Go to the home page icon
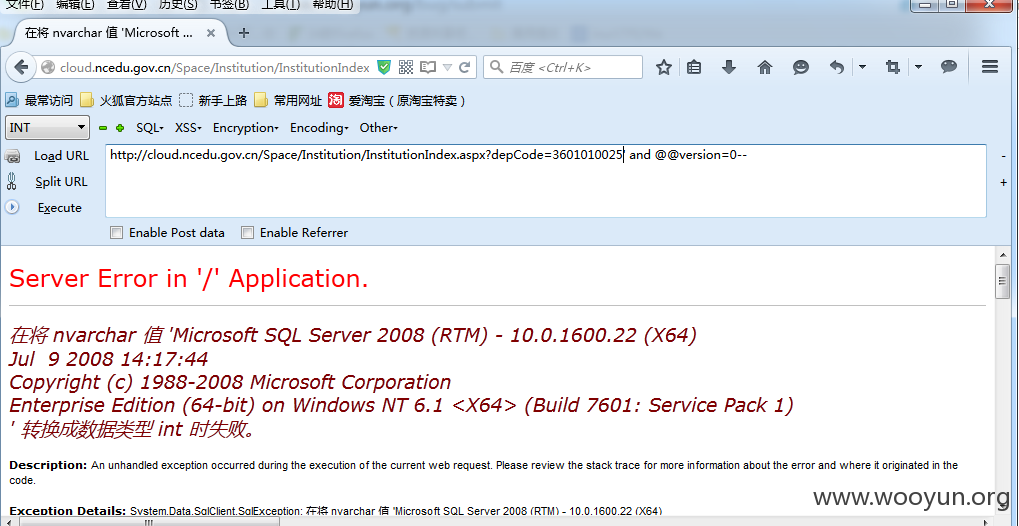Screen dimensions: 1019x526 point(765,67)
